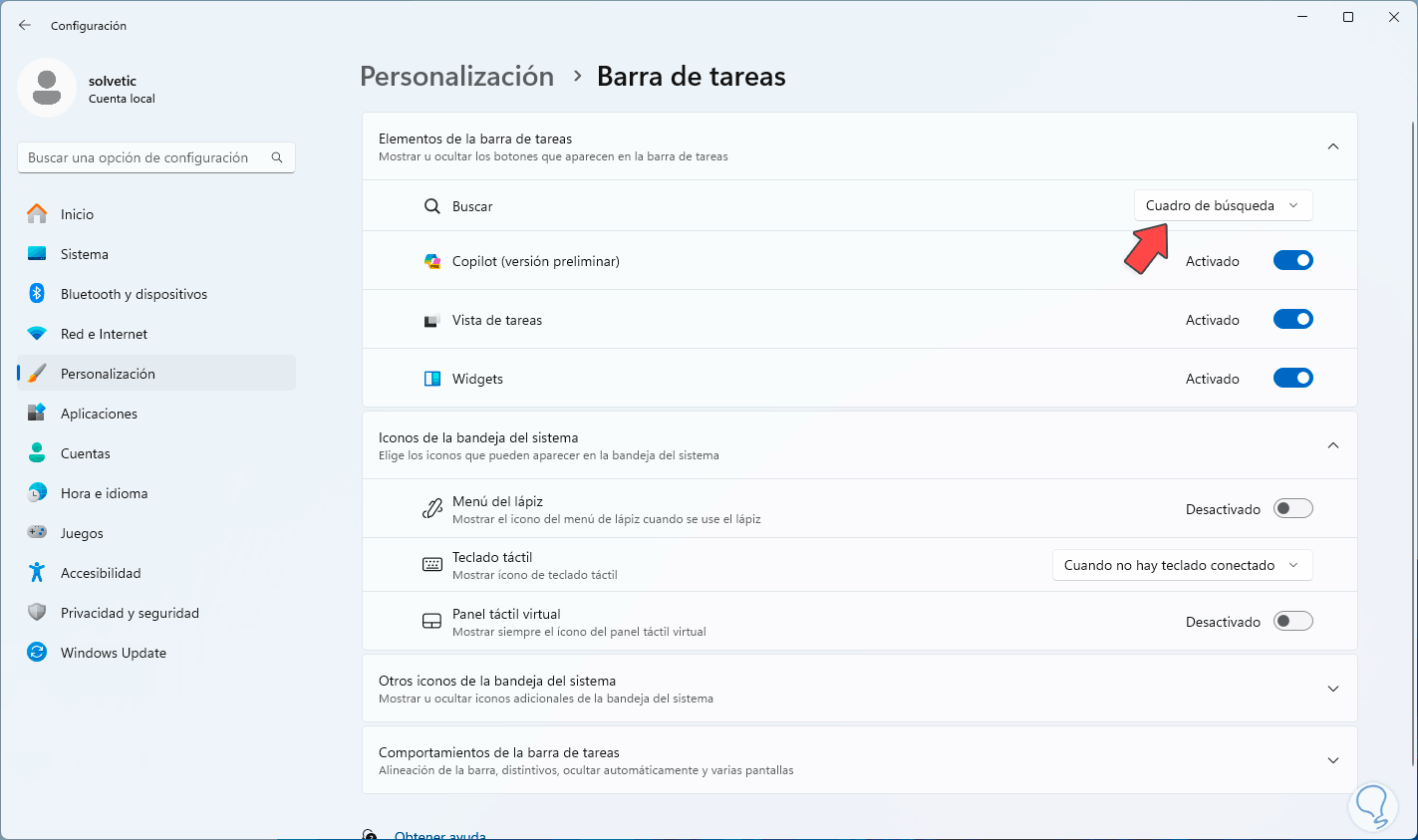Click the back arrow icon

[25, 25]
